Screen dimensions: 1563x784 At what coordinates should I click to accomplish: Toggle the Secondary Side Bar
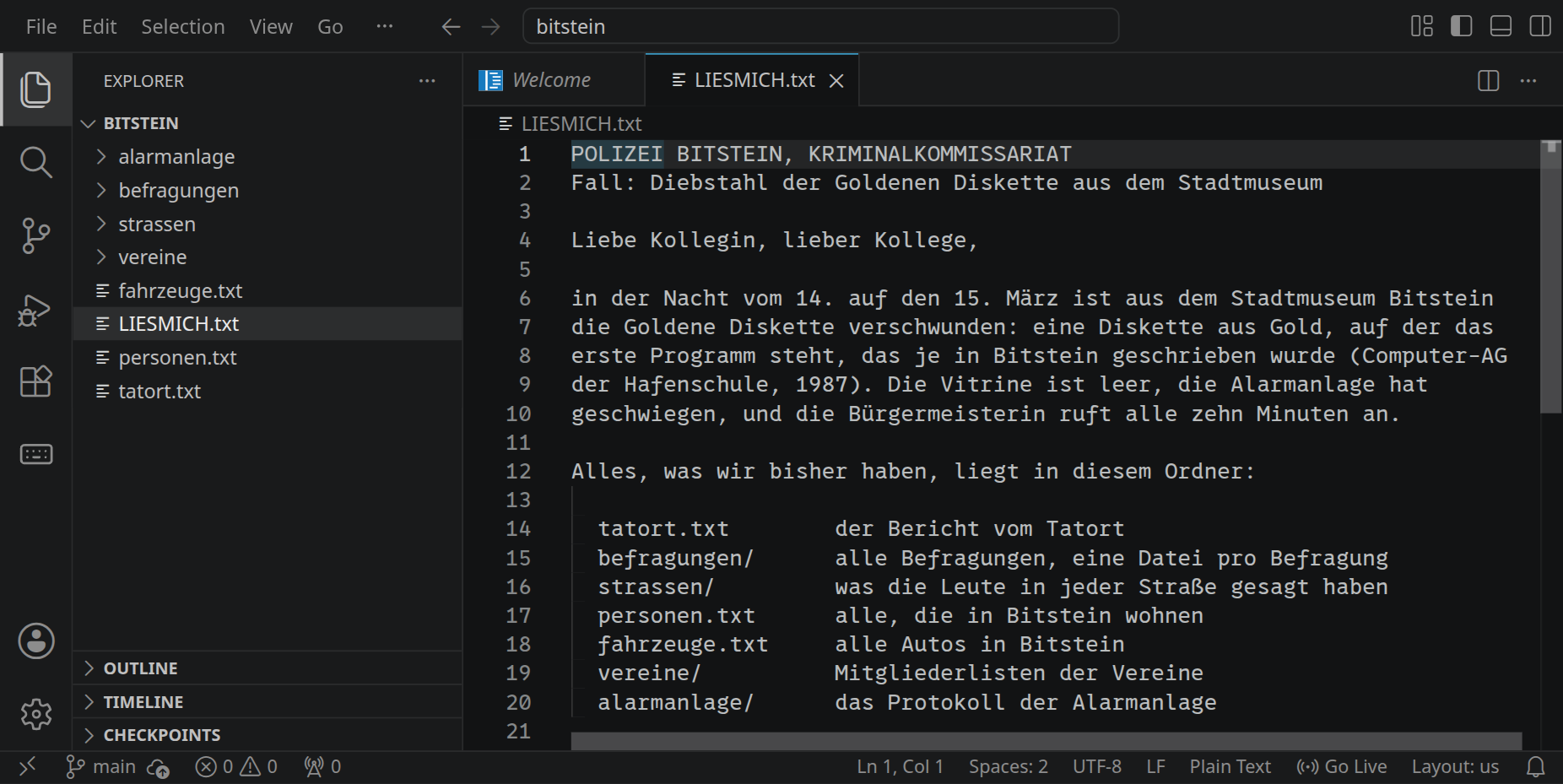pos(1540,26)
